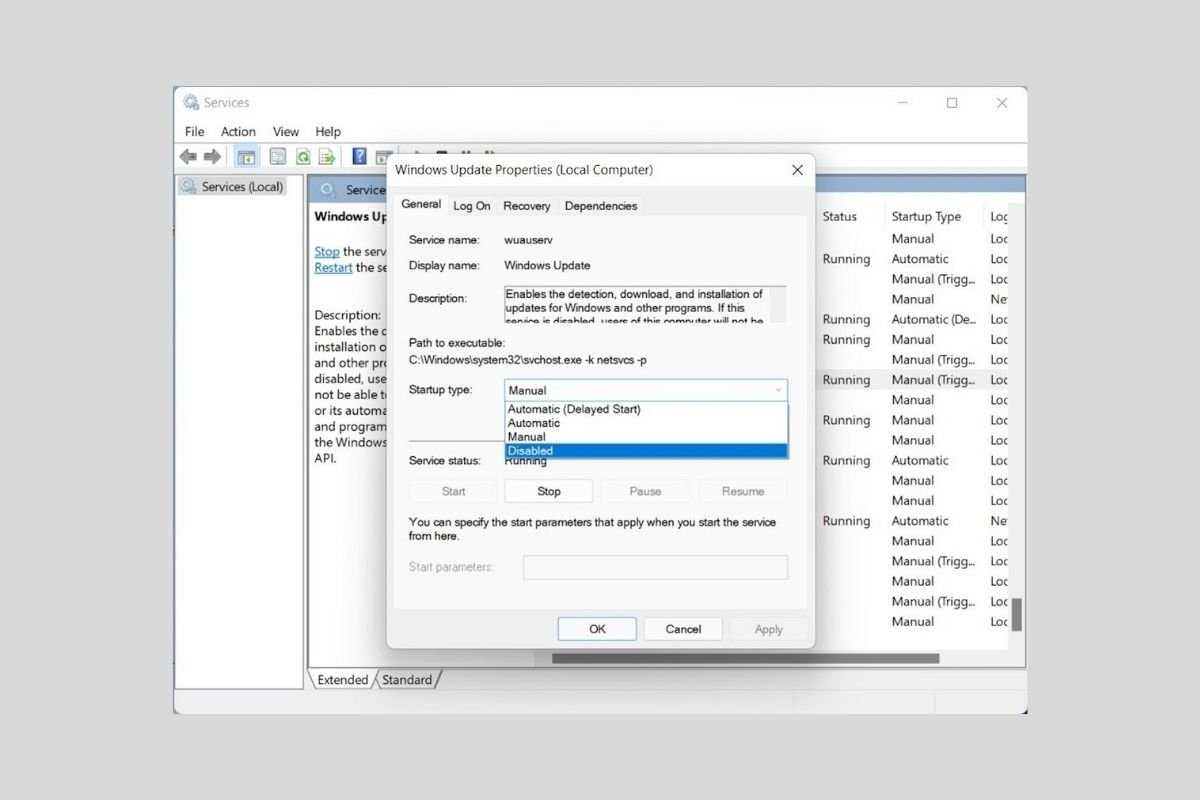Click the Stop button in Properties dialog

pos(549,491)
